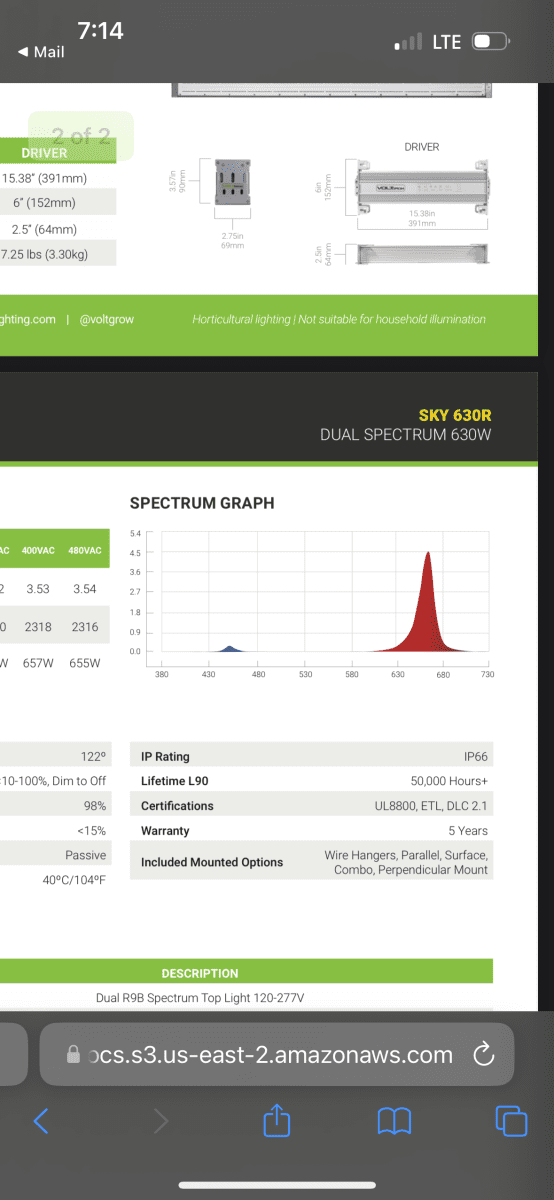Select the UL8800, ETL, DLC 2.1 value
Image resolution: width=554 pixels, height=1200 pixels.
click(432, 806)
